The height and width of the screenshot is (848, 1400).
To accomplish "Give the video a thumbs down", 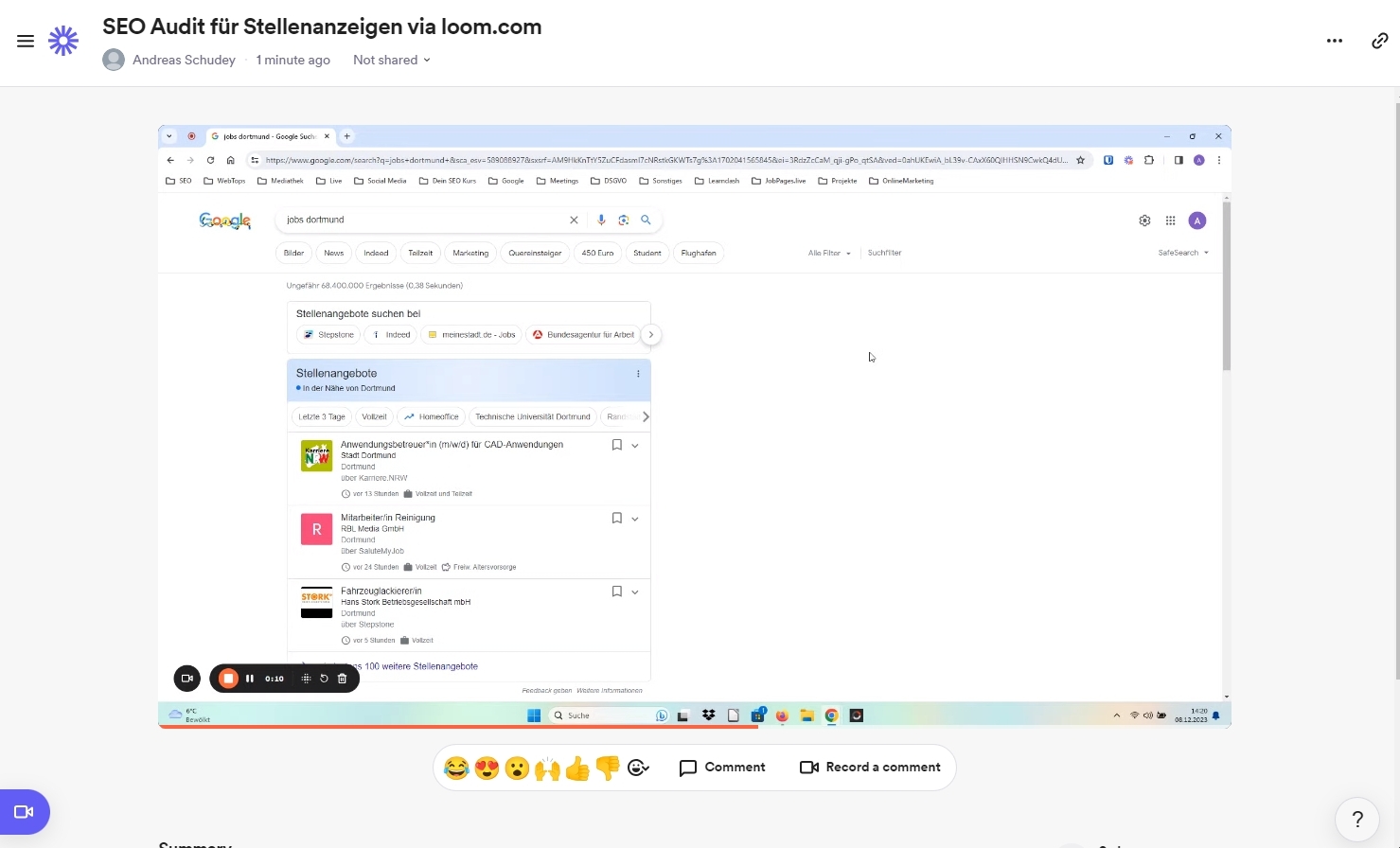I will (x=608, y=768).
